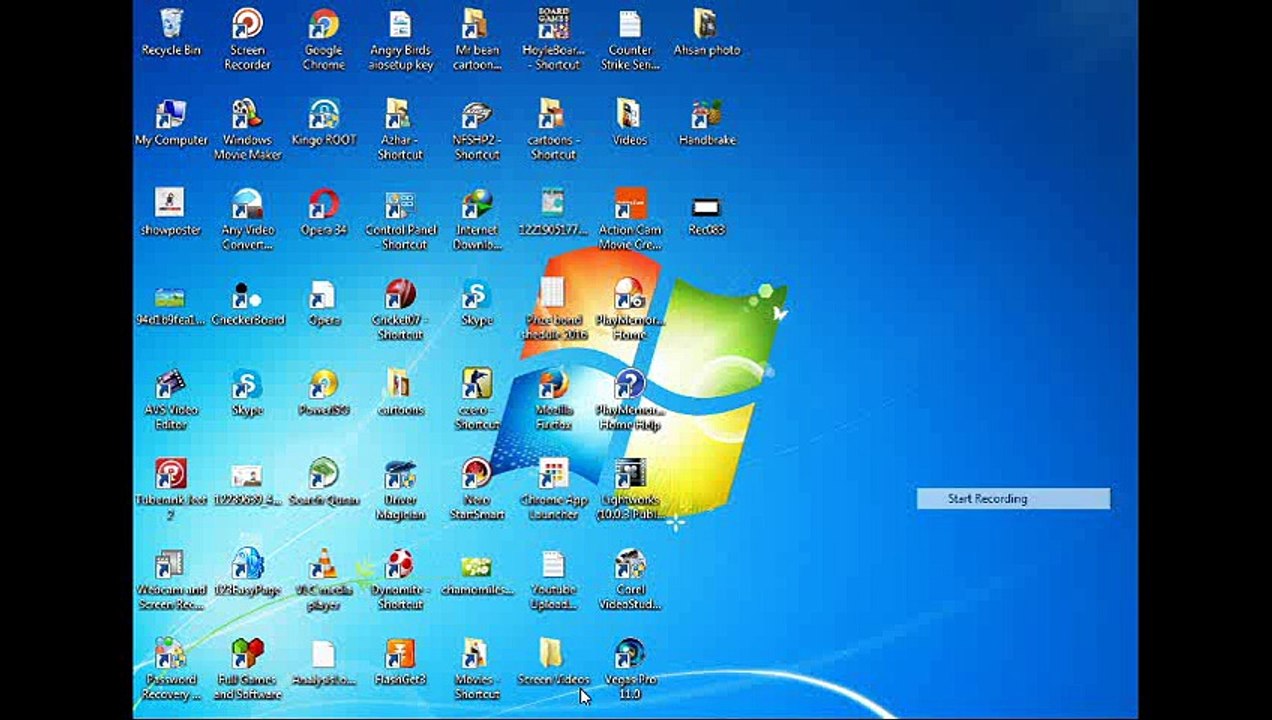Select the Kingo ROOT icon

pos(324,123)
